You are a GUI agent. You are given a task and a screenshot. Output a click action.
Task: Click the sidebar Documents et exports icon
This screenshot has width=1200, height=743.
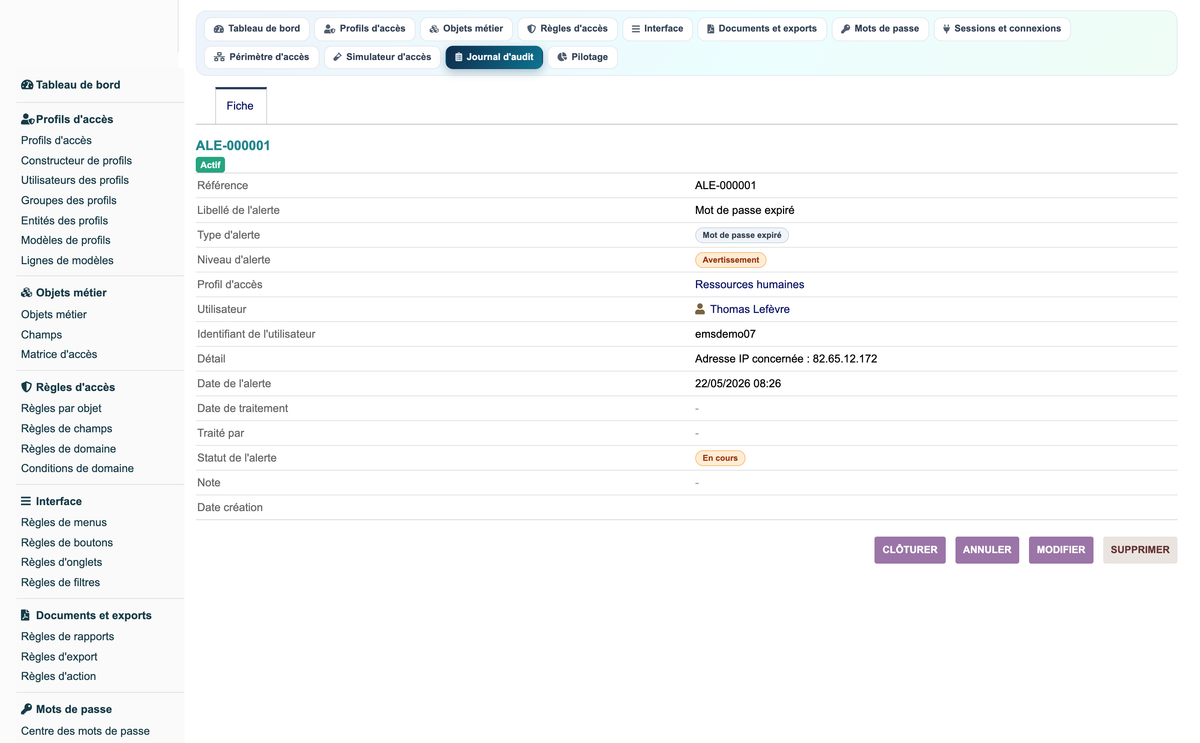click(x=26, y=615)
